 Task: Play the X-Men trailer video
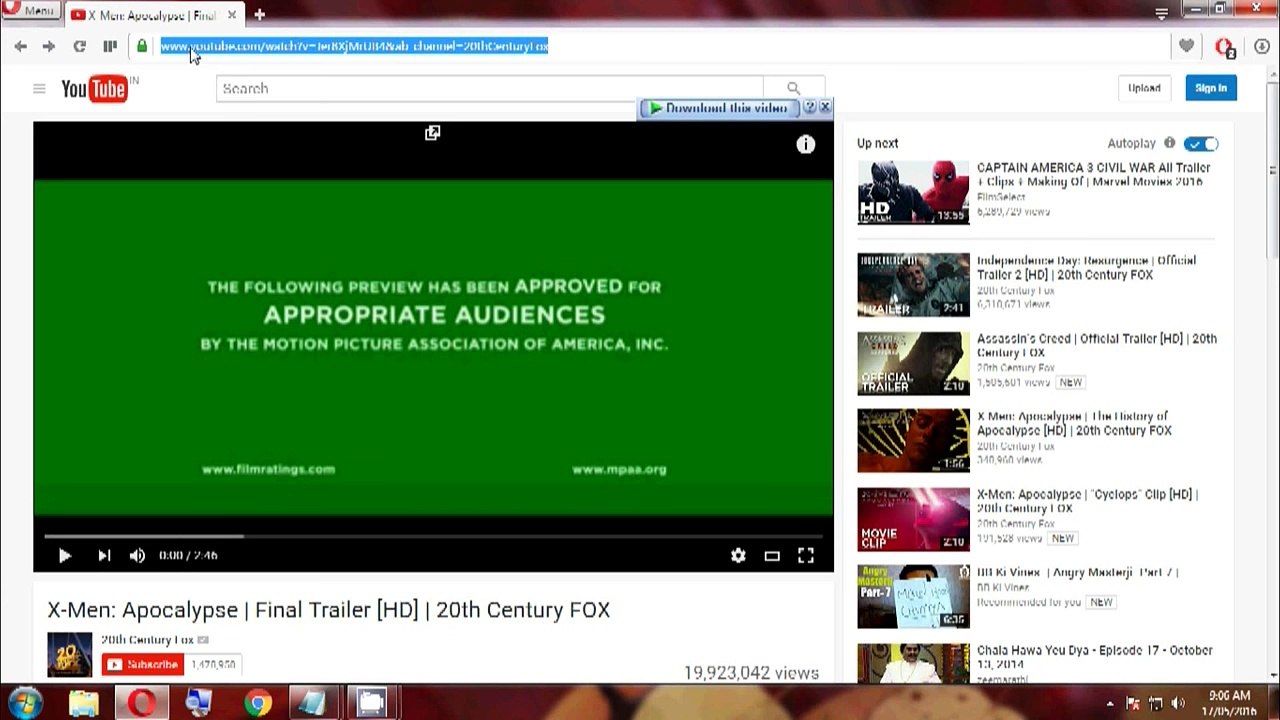[x=64, y=556]
